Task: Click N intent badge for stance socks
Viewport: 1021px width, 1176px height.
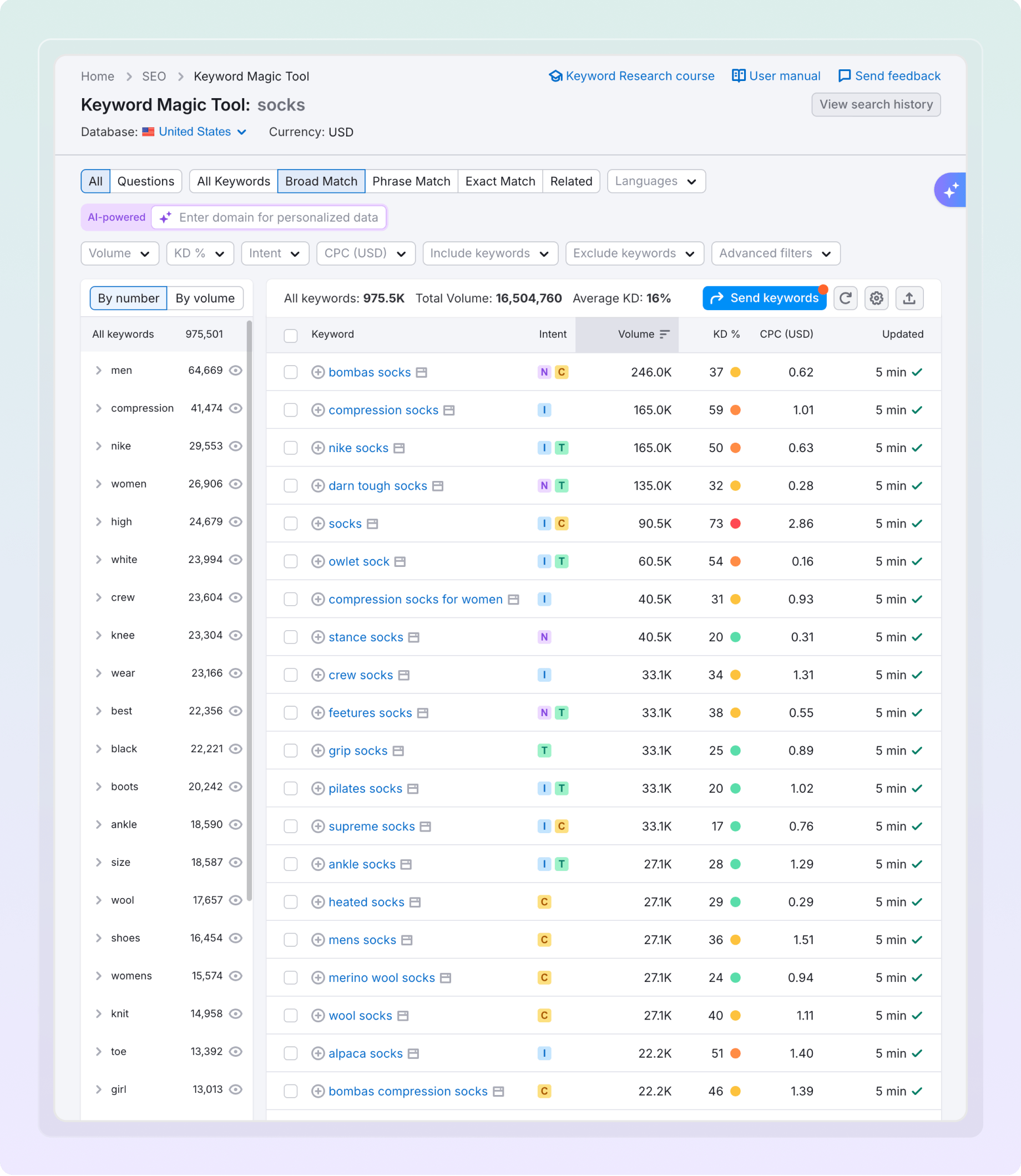Action: (x=544, y=637)
